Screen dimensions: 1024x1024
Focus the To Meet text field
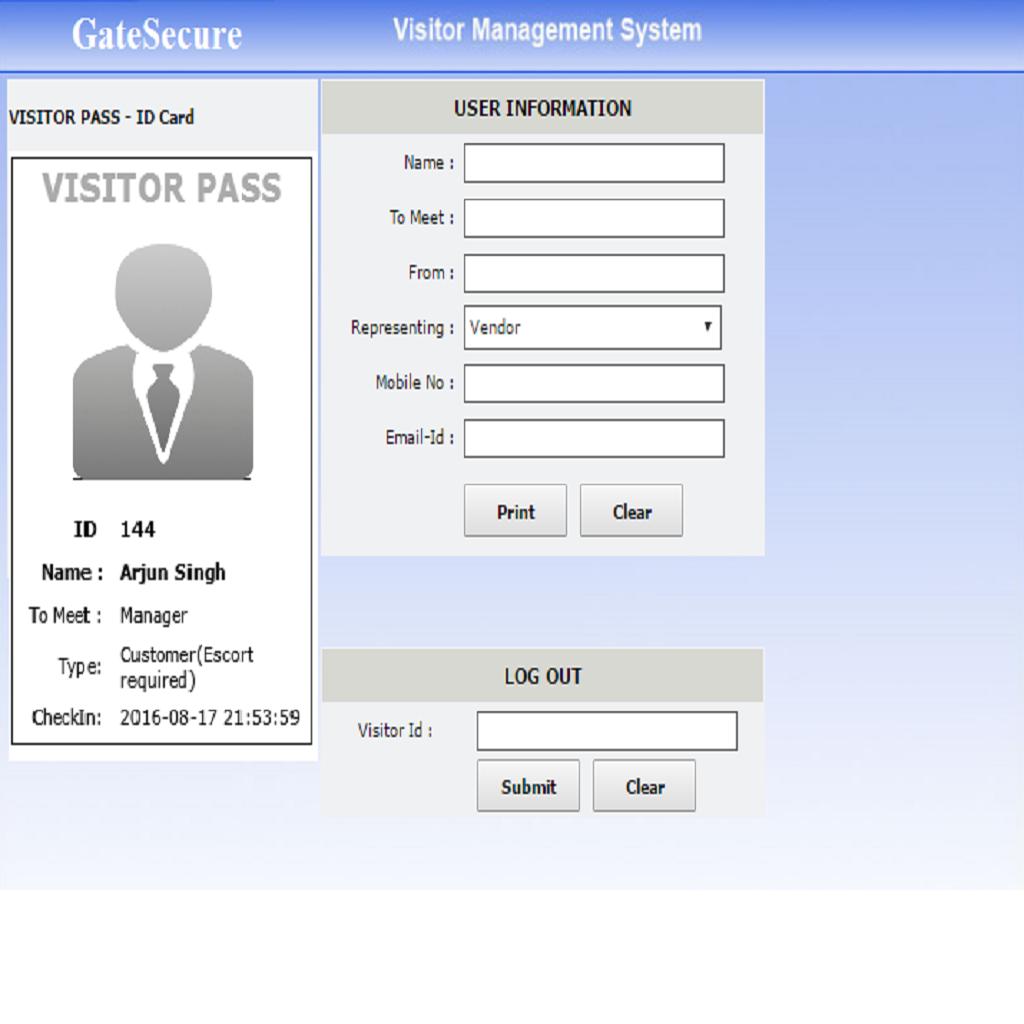coord(593,218)
